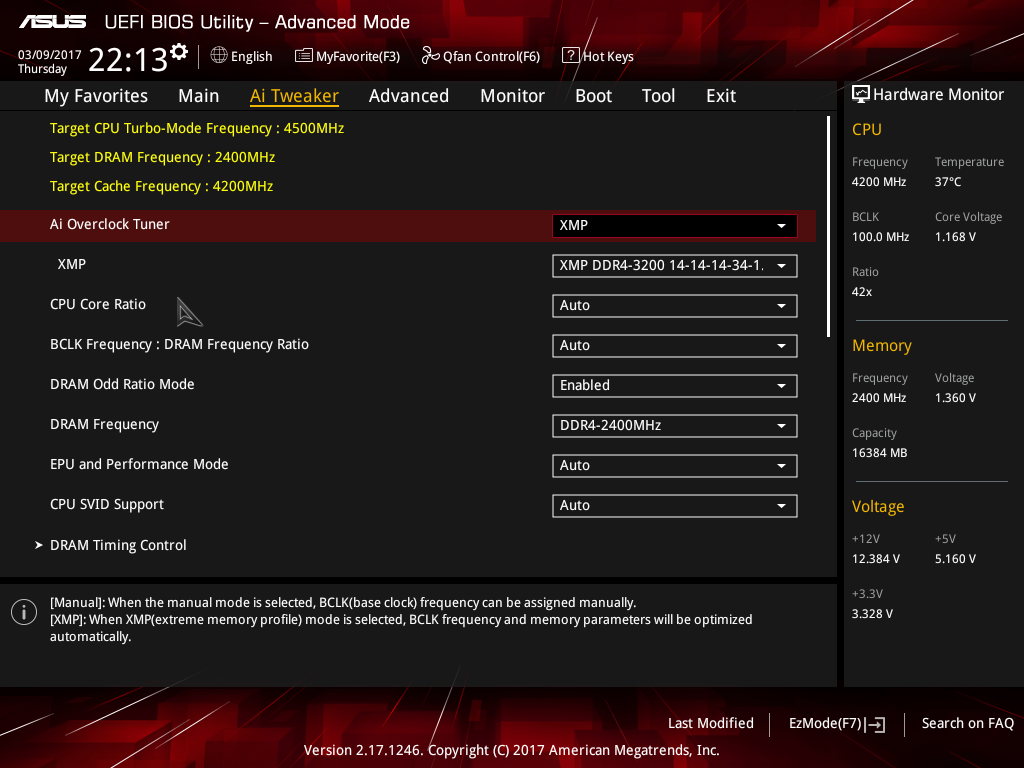This screenshot has height=768, width=1024.
Task: Show the Hot Keys list
Action: (598, 56)
